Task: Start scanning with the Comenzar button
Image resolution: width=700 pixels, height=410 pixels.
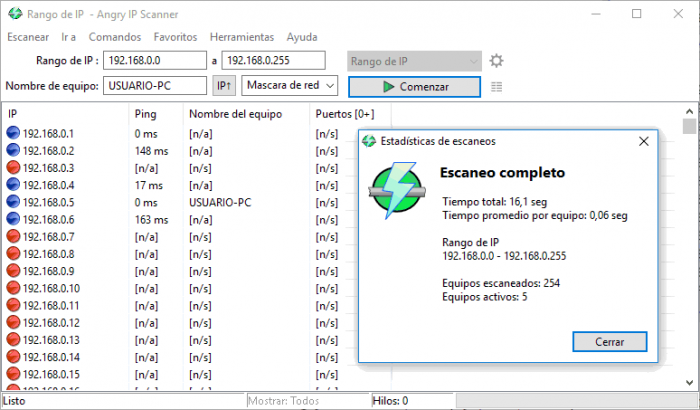Action: [414, 87]
